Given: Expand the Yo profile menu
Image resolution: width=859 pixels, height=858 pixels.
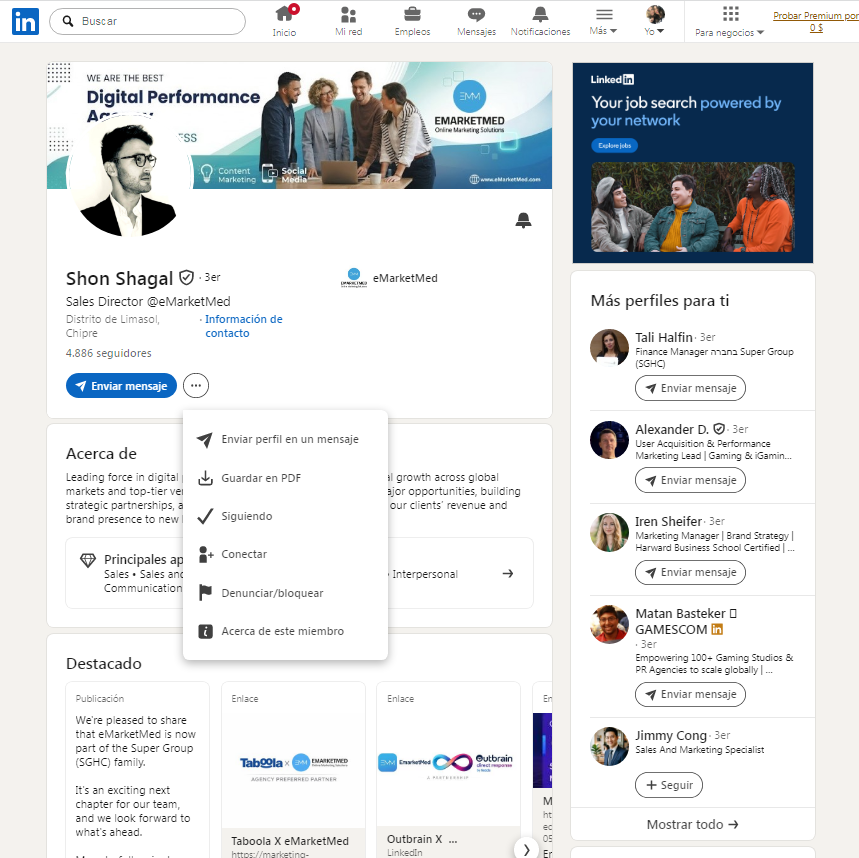Looking at the screenshot, I should [x=655, y=21].
